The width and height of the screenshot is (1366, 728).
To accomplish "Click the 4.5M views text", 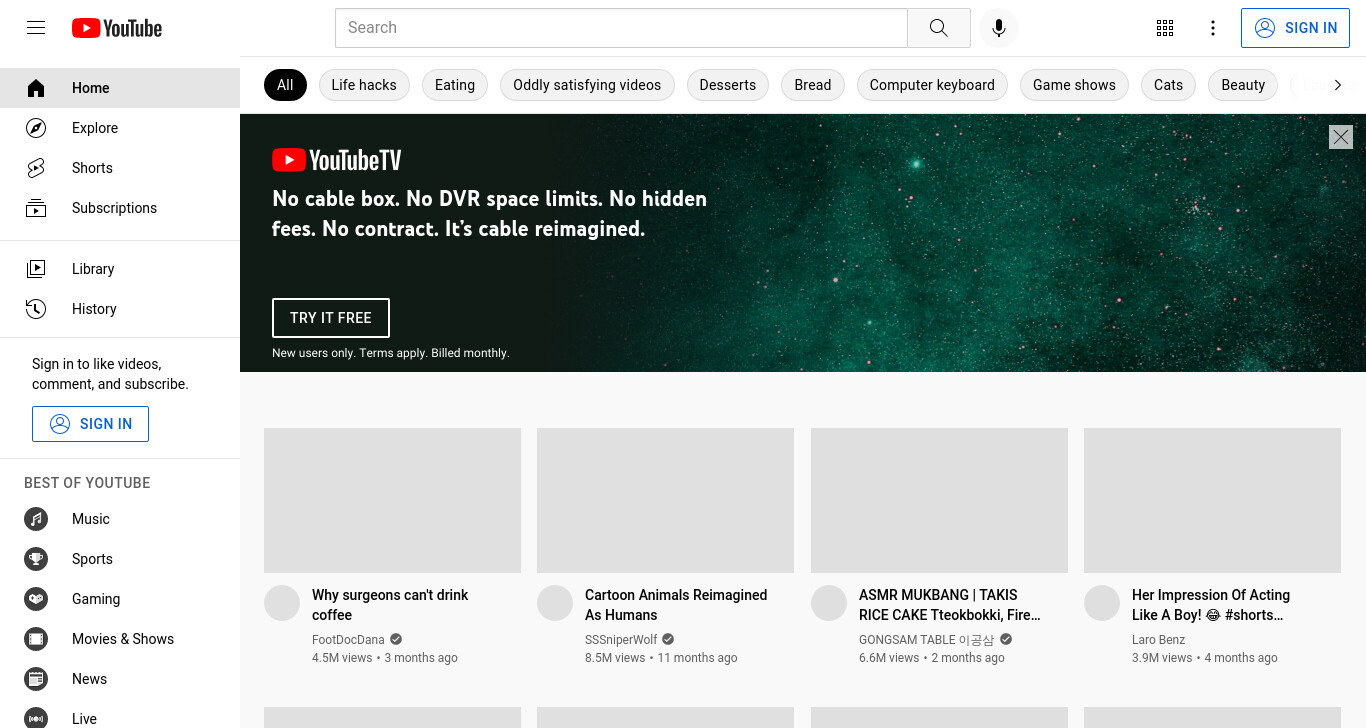I will (342, 658).
